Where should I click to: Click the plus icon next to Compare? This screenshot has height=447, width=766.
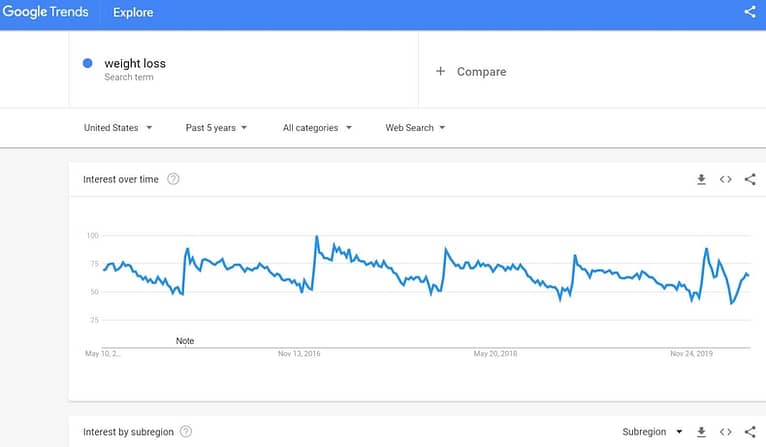[440, 71]
